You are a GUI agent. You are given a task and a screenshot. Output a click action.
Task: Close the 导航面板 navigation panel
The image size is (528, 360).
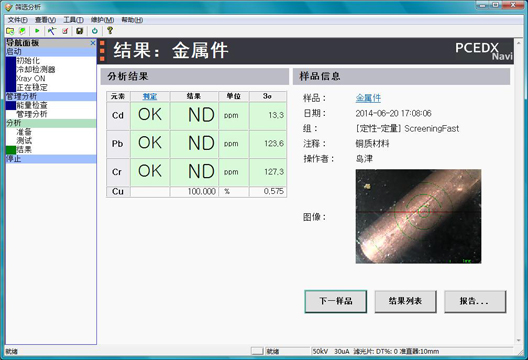93,43
